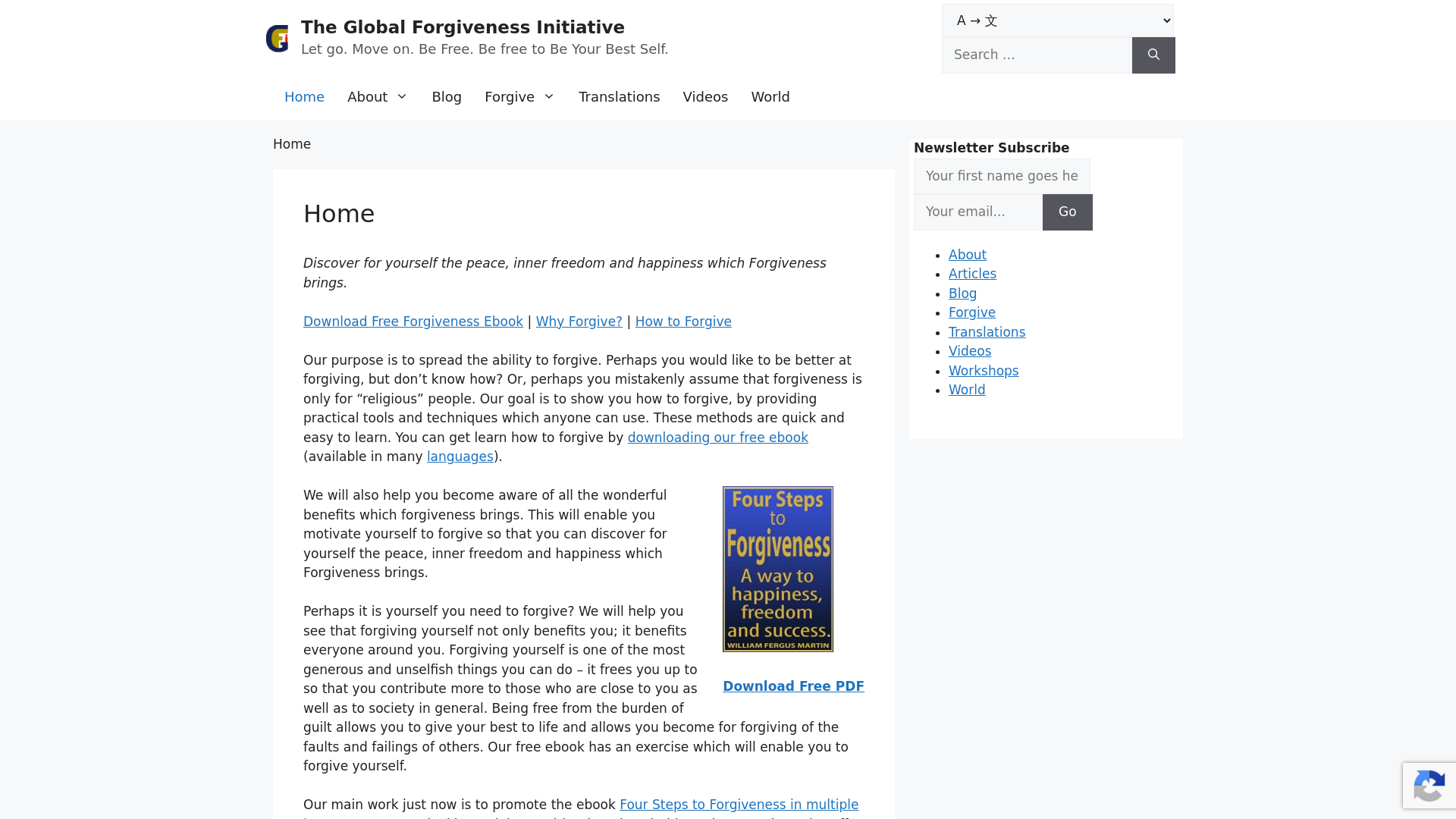
Task: Open sidebar Translations link
Action: tap(987, 332)
